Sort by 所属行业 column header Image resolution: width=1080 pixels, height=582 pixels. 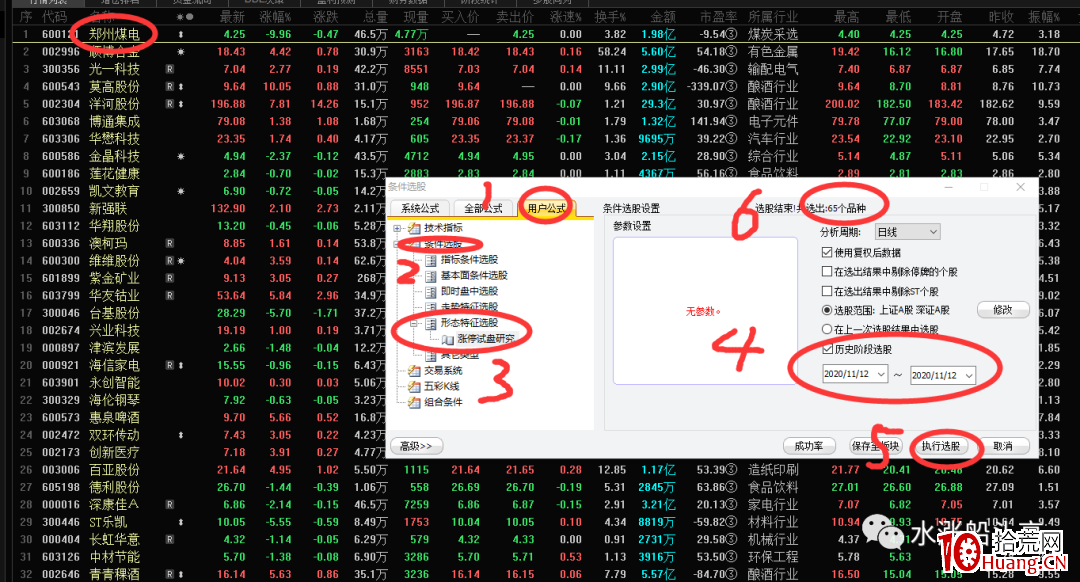(x=773, y=17)
